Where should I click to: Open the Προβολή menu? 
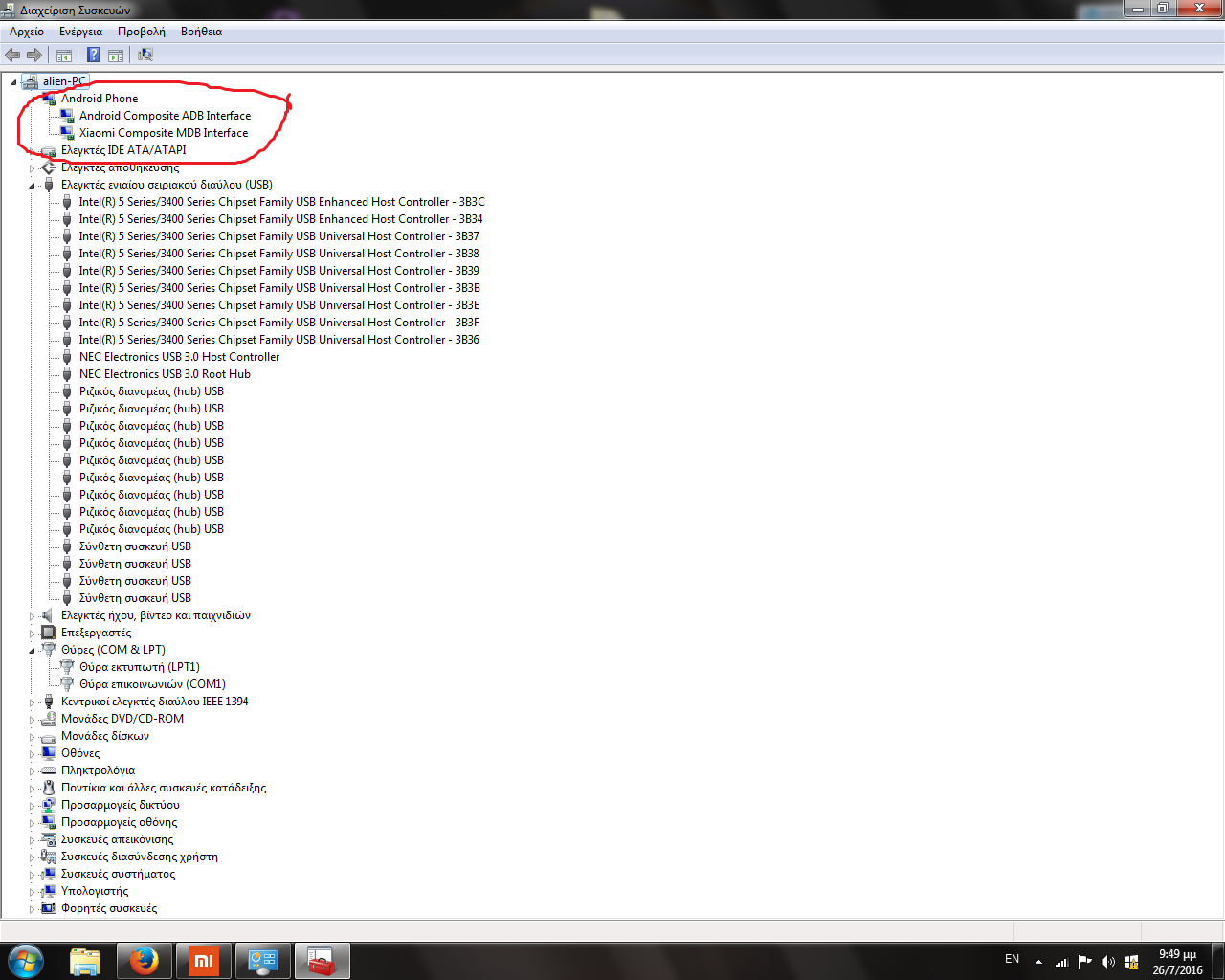[x=142, y=32]
